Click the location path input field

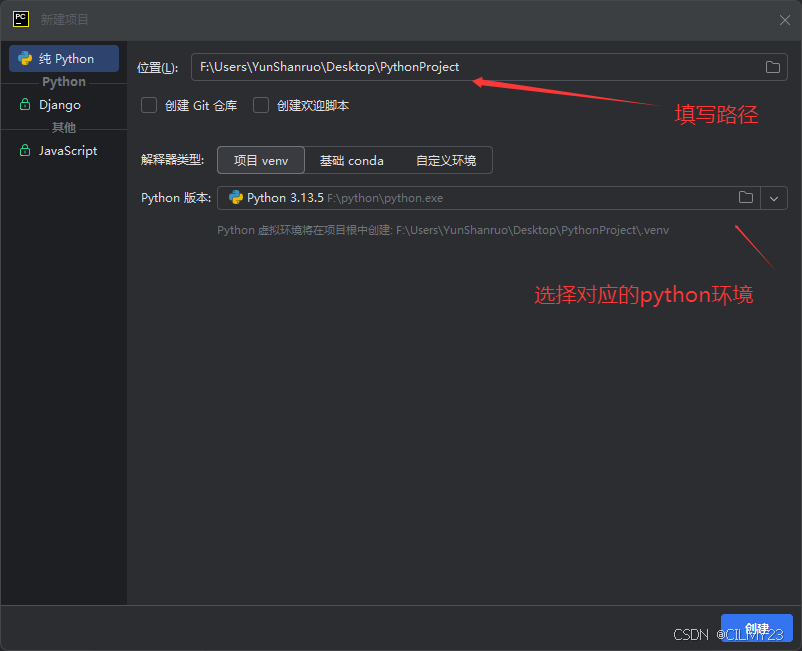(x=489, y=67)
